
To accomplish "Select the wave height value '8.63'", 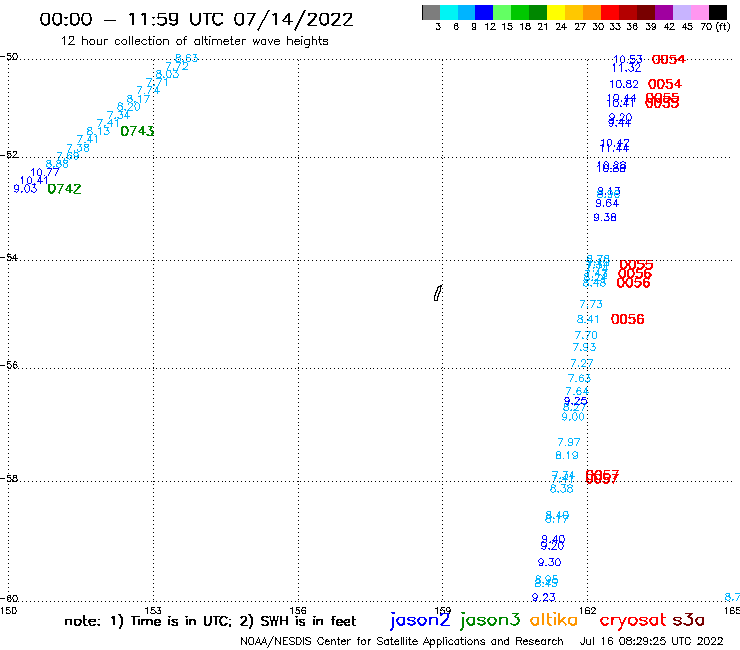I will tap(186, 58).
